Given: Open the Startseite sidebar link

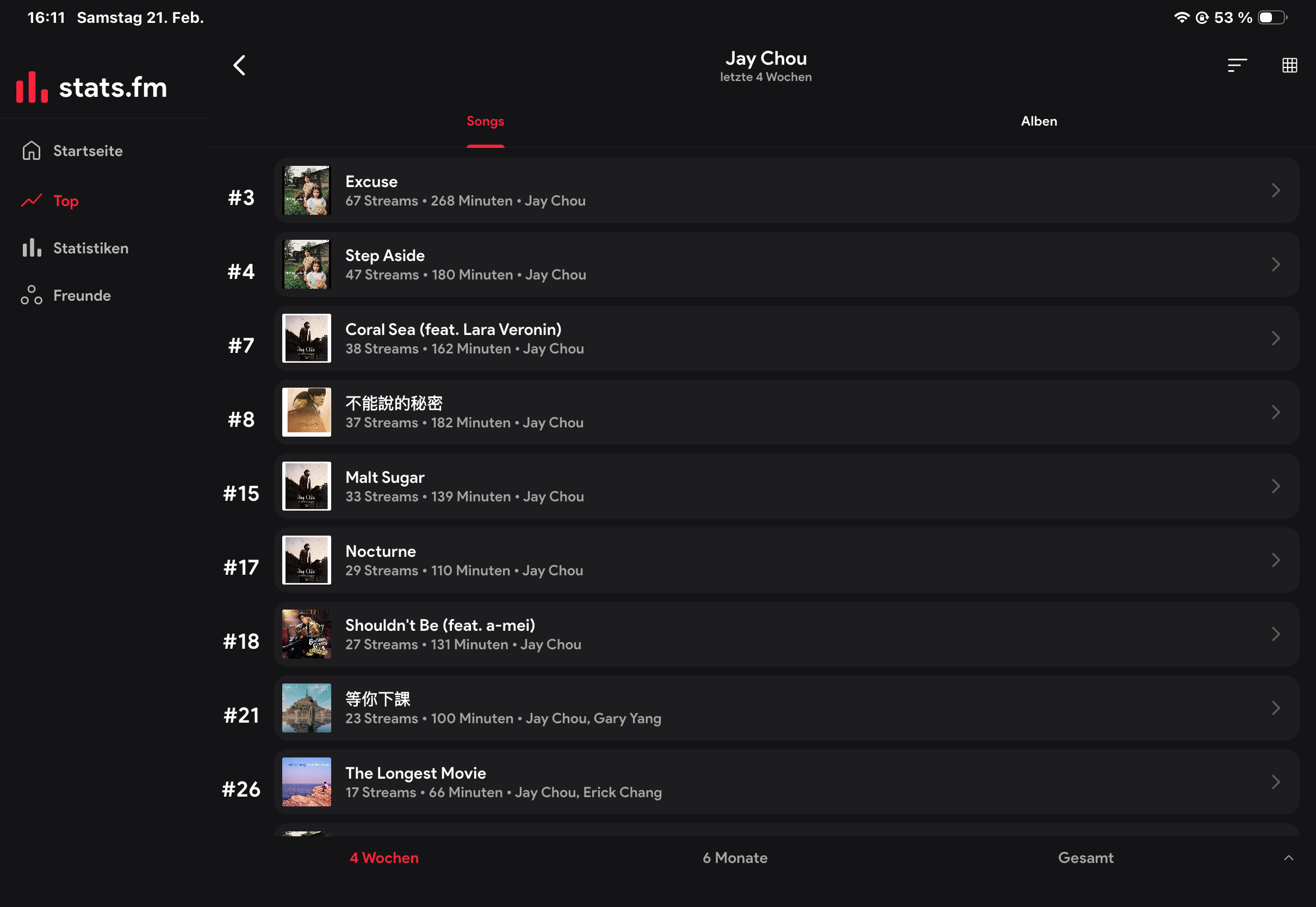Looking at the screenshot, I should 88,151.
